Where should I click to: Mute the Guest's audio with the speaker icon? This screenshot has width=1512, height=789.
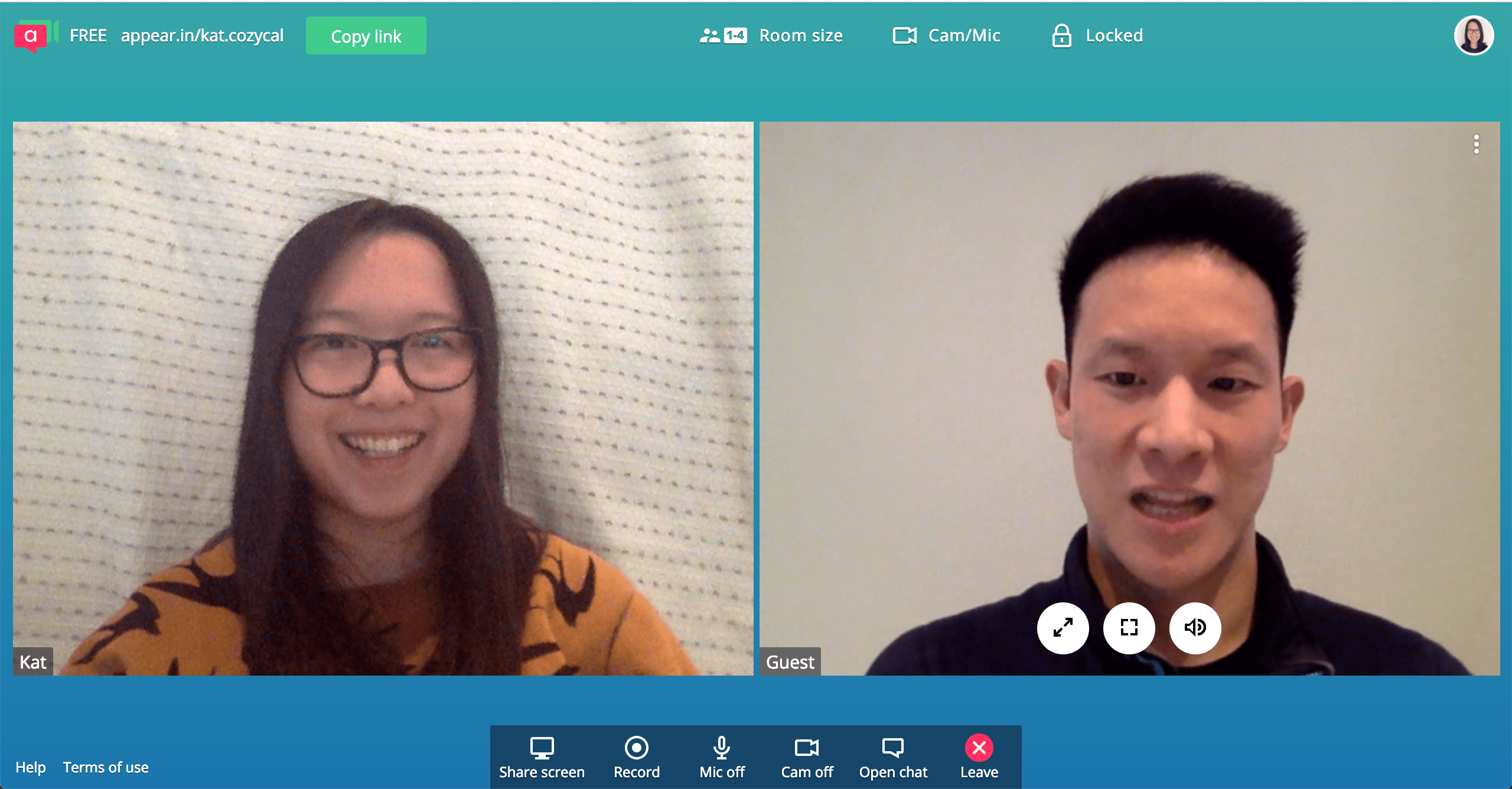coord(1195,628)
